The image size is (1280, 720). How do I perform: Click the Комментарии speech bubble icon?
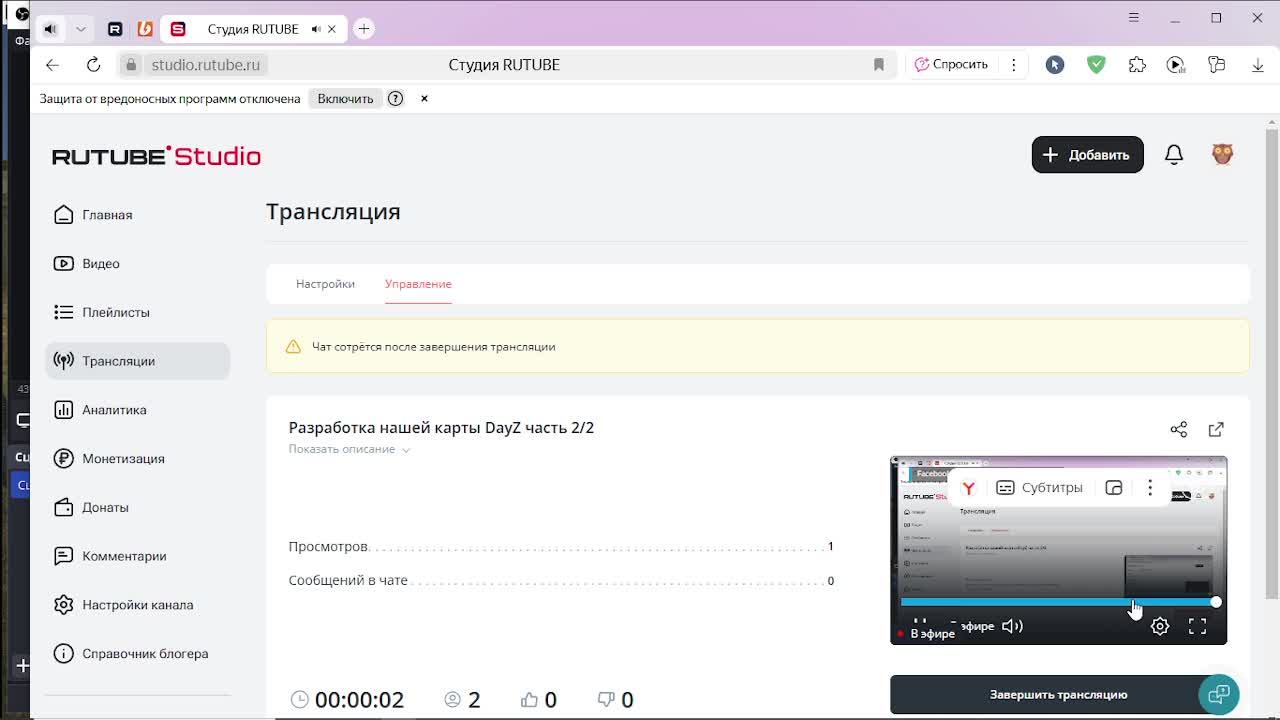coord(64,556)
